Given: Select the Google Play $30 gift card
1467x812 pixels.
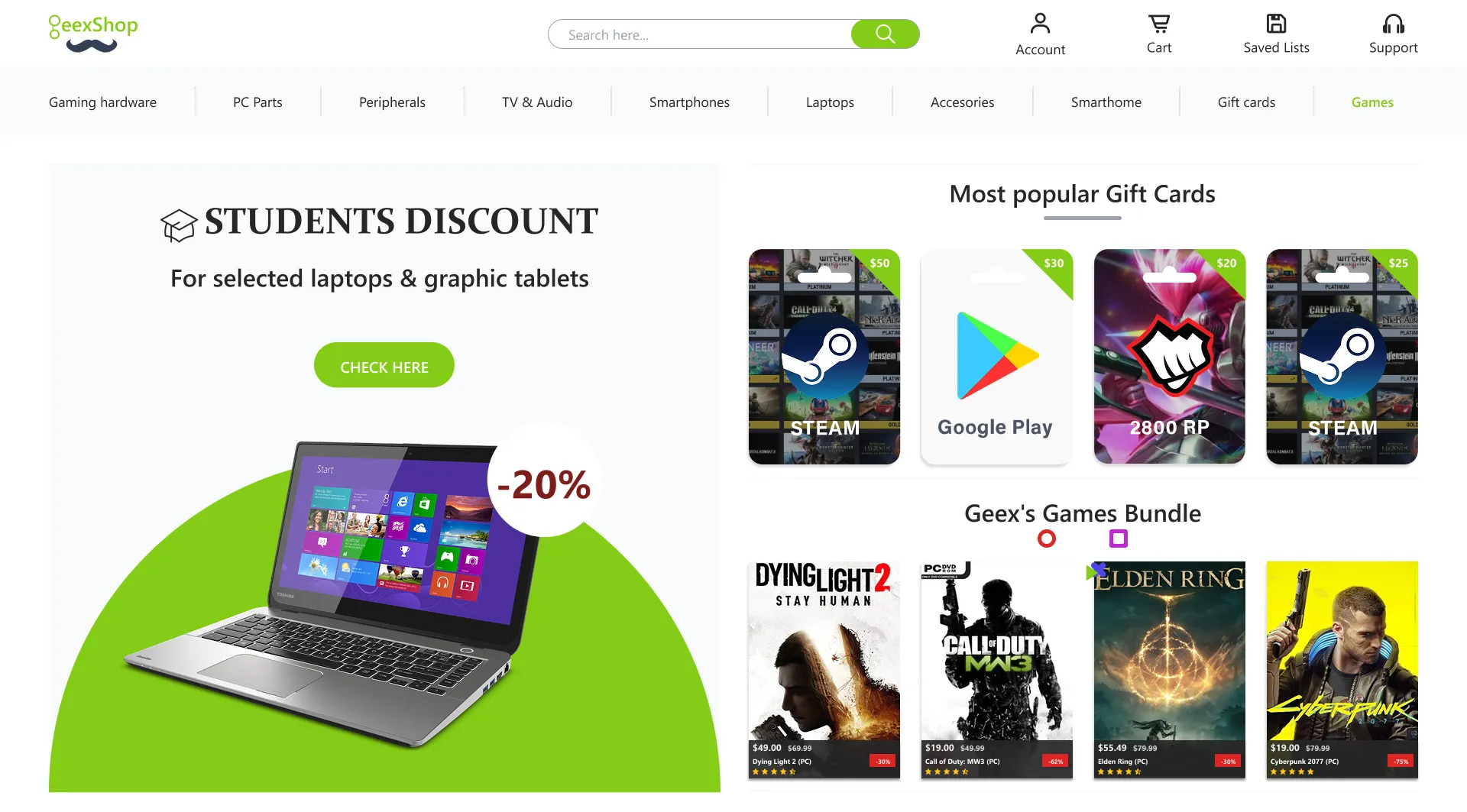Looking at the screenshot, I should tap(996, 357).
